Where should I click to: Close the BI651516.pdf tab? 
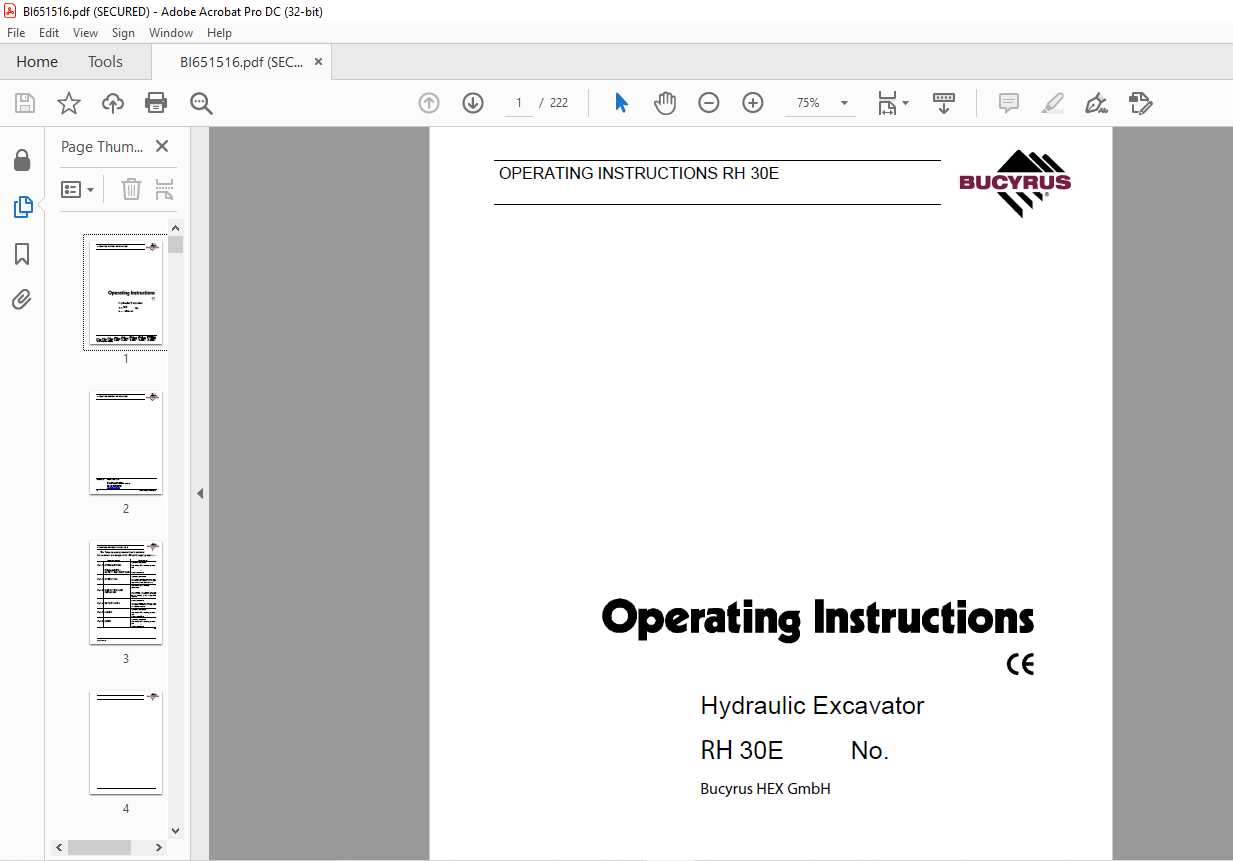318,62
